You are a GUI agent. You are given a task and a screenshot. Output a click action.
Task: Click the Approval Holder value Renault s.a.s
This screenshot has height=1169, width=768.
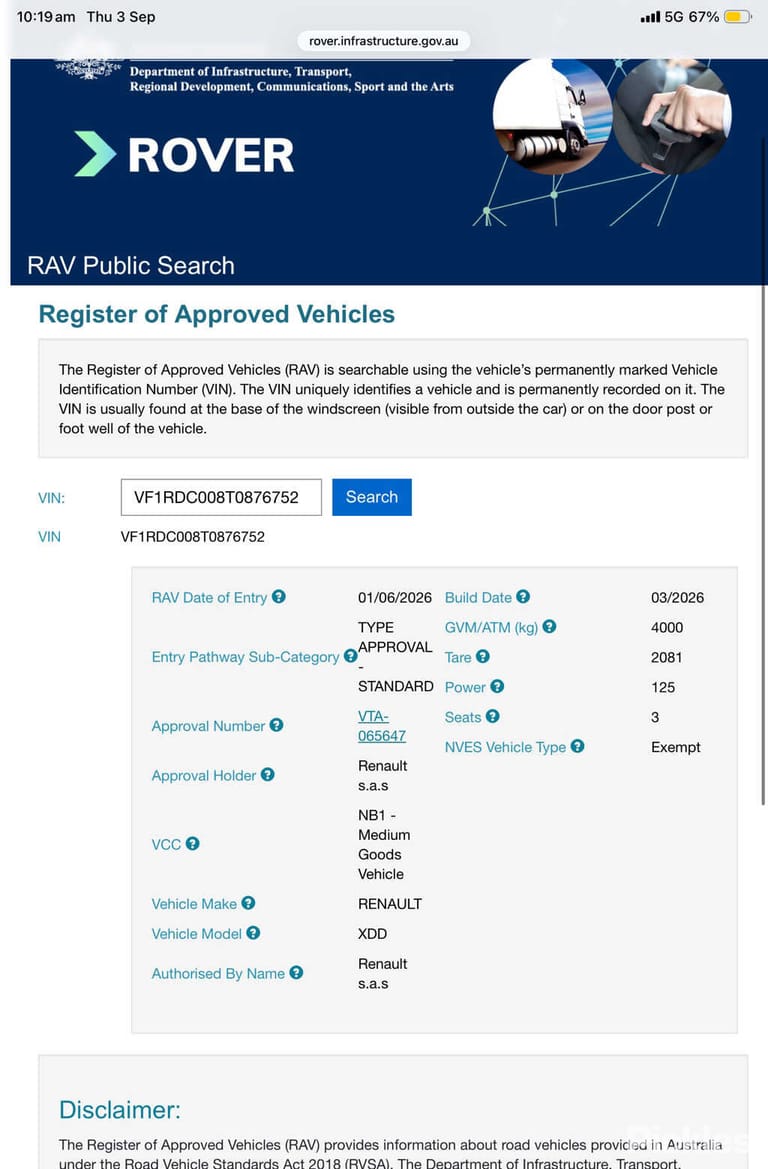[x=383, y=775]
